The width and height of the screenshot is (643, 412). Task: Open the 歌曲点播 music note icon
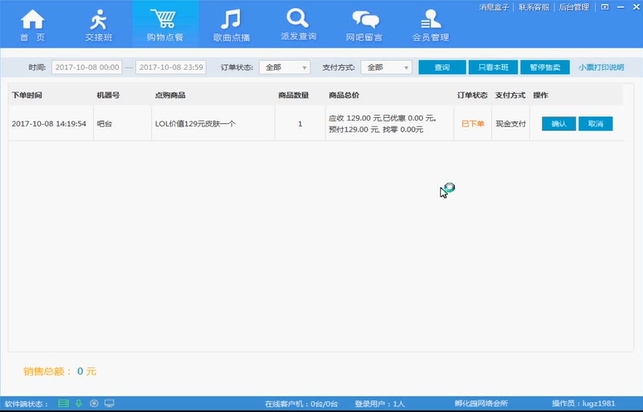[x=231, y=19]
